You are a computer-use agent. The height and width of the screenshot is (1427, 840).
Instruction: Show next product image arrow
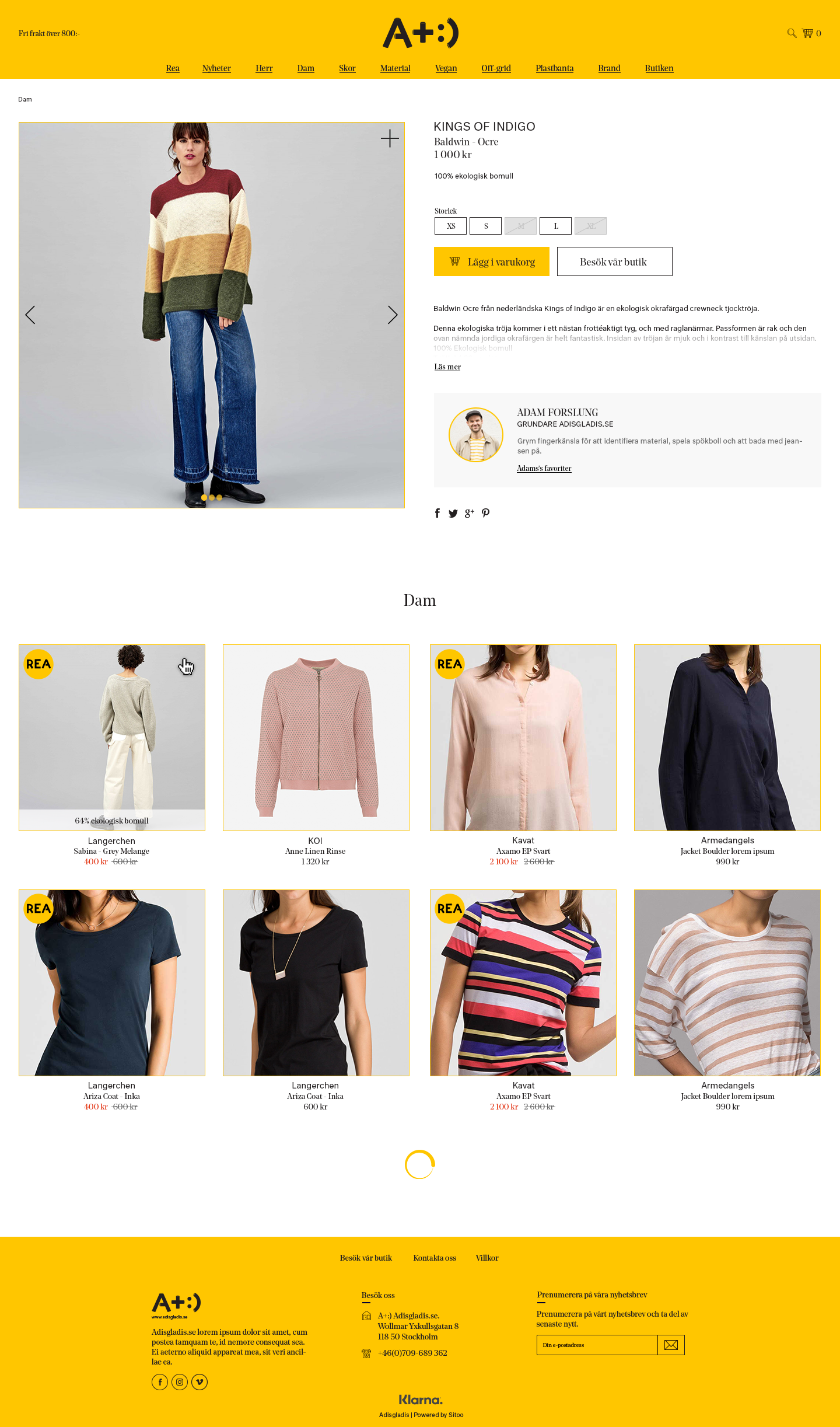pyautogui.click(x=393, y=315)
